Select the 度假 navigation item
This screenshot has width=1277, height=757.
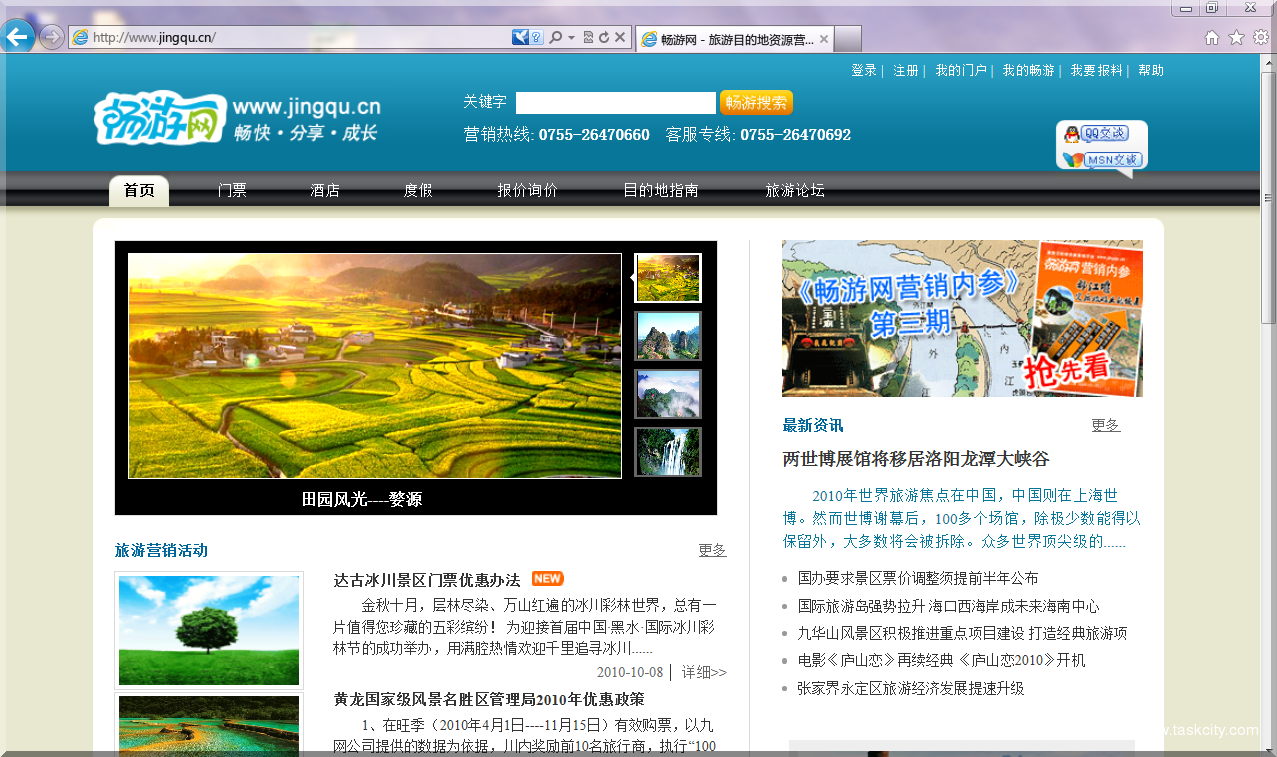click(x=418, y=190)
